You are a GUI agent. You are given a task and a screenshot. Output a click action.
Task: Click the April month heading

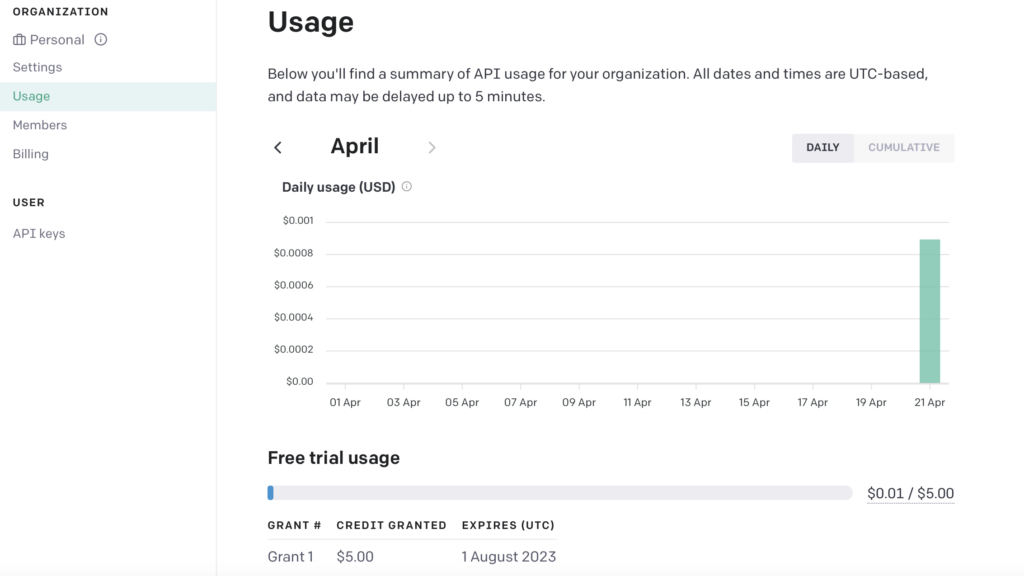(x=355, y=146)
